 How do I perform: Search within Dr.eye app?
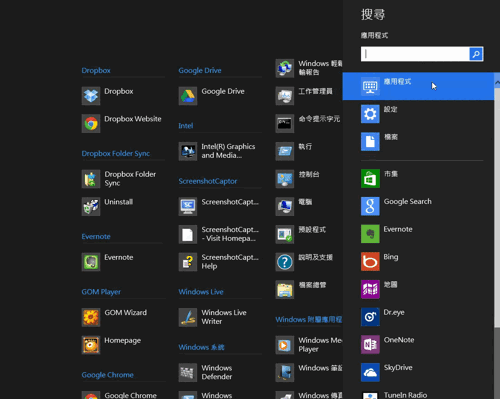pos(418,317)
